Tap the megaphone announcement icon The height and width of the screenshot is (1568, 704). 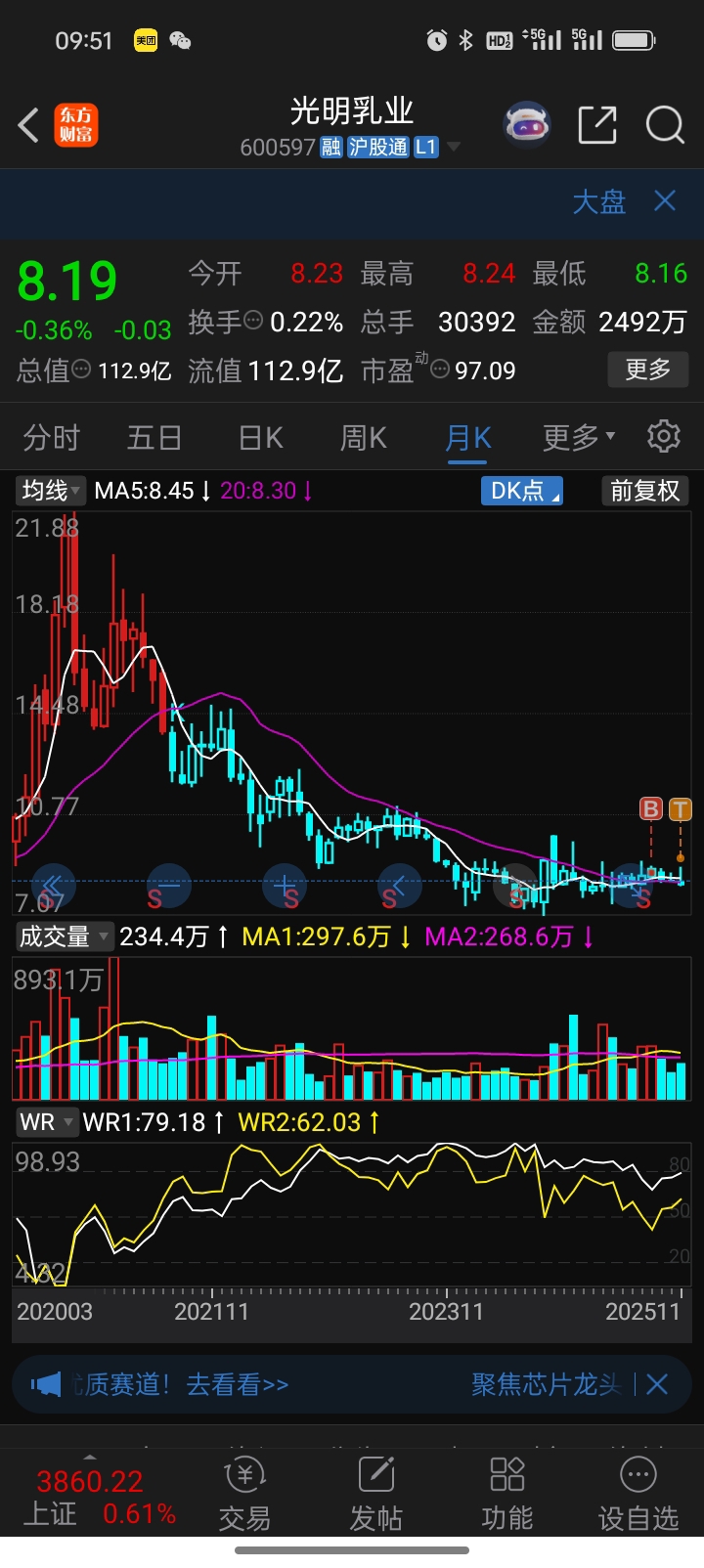click(x=46, y=1383)
